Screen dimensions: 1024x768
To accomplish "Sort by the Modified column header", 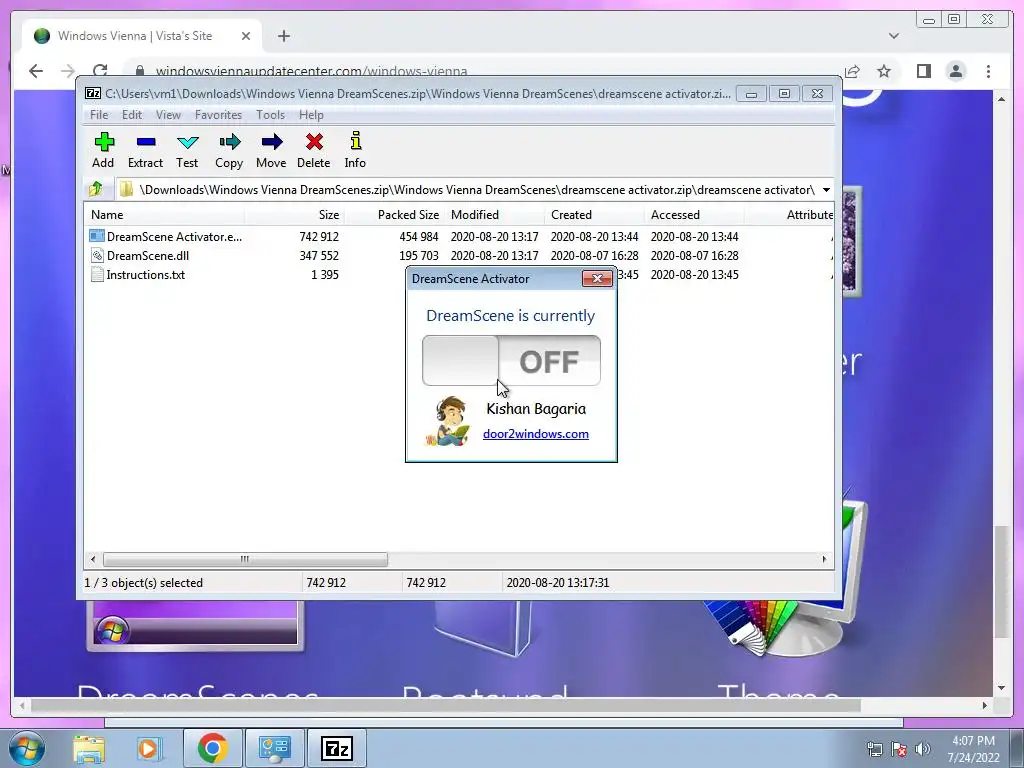I will click(x=494, y=214).
